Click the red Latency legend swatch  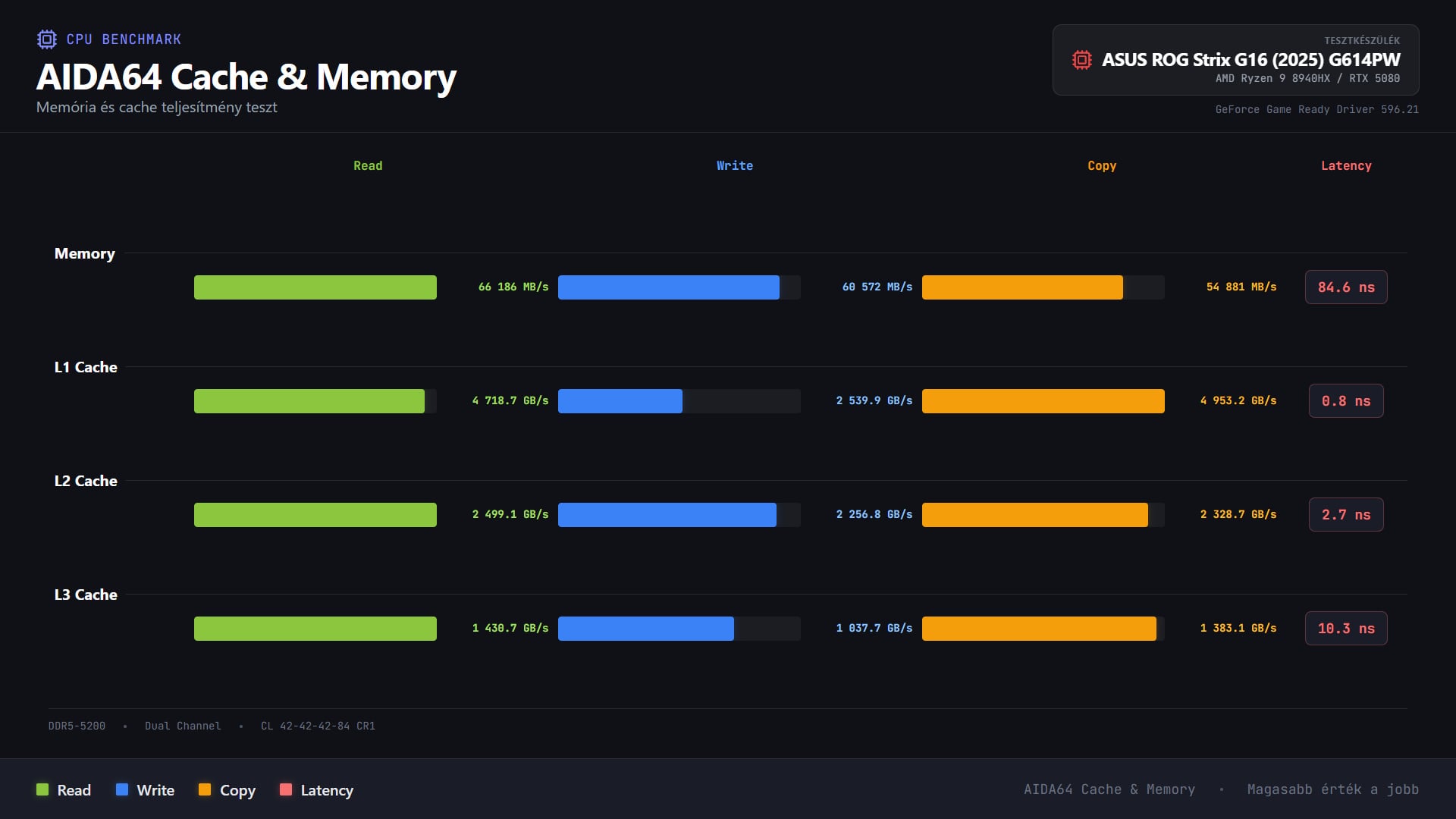[286, 789]
